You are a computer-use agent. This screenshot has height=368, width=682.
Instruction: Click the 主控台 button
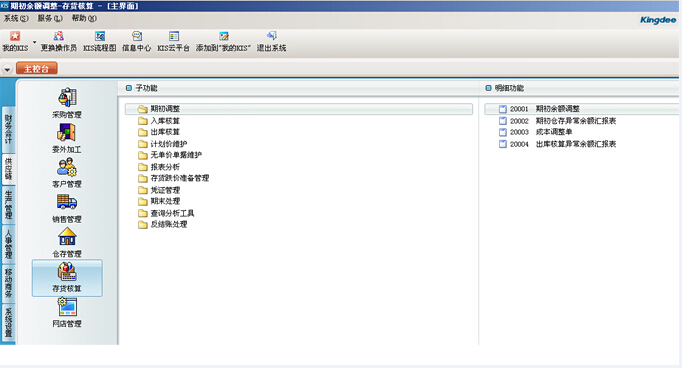[x=37, y=69]
